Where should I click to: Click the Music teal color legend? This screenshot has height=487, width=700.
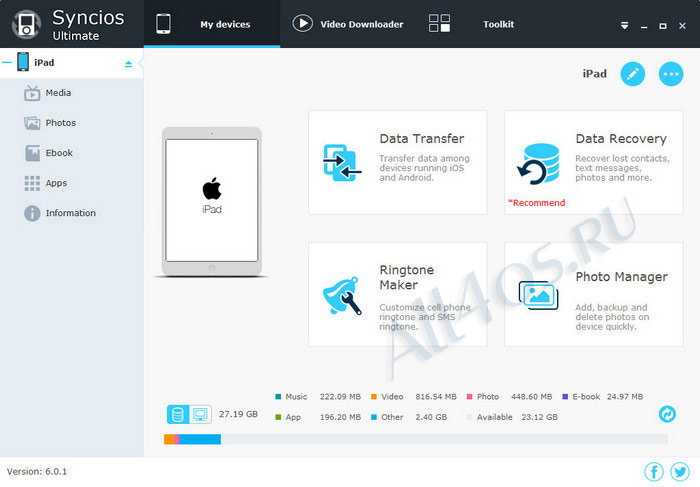tap(278, 396)
